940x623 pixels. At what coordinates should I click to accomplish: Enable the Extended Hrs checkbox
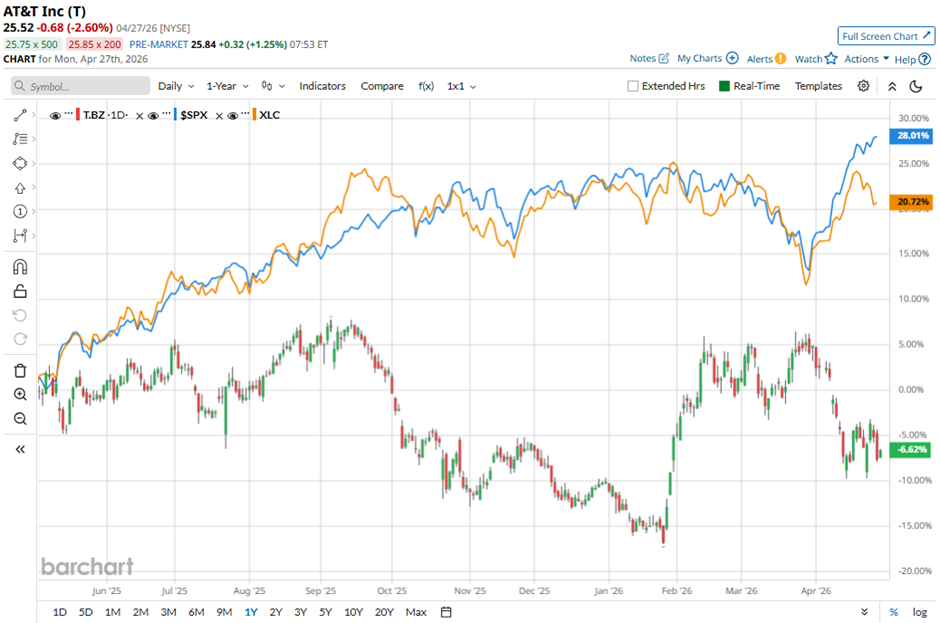click(x=633, y=86)
